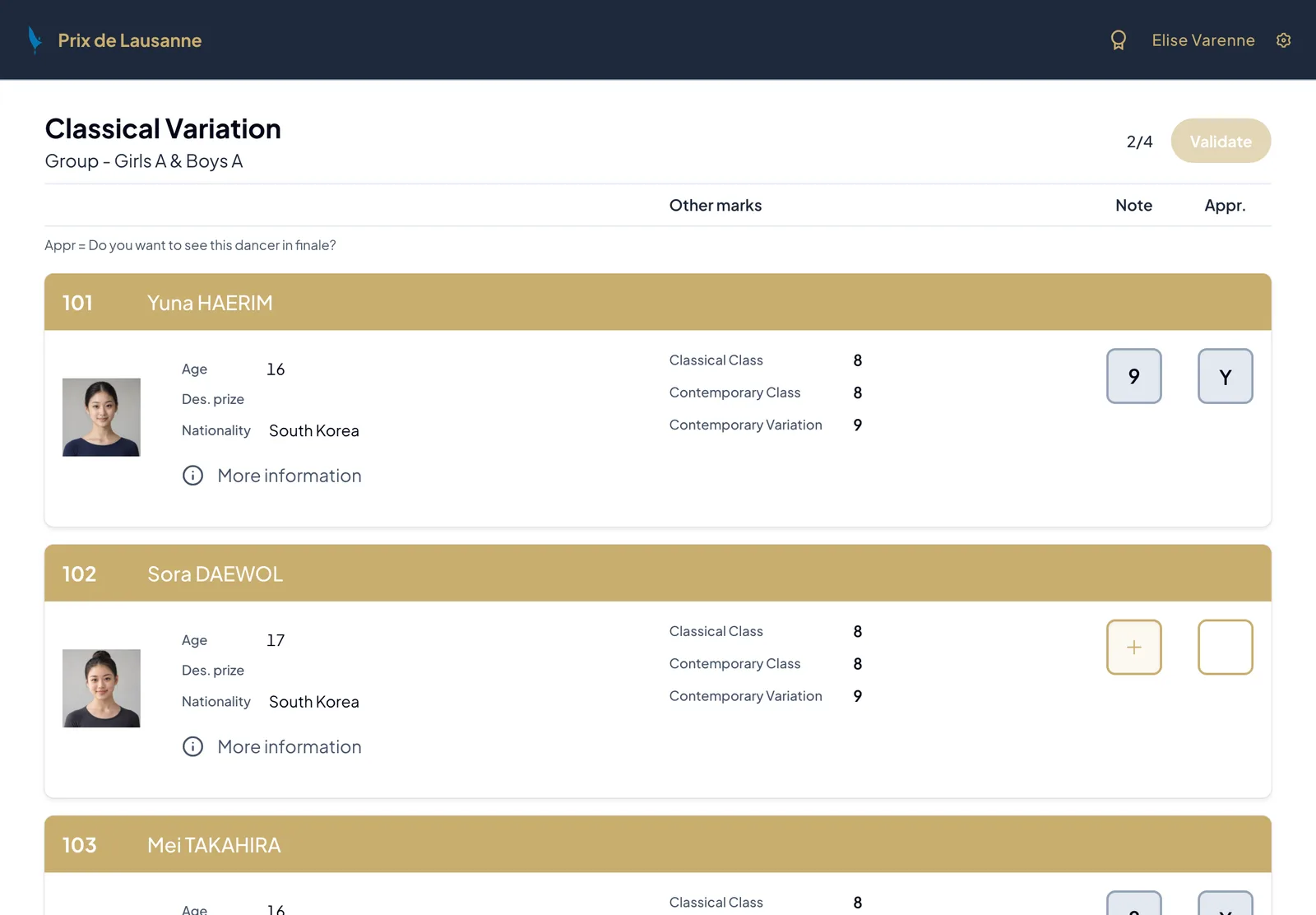Click Yuna HAERIM's portrait photo

(101, 417)
